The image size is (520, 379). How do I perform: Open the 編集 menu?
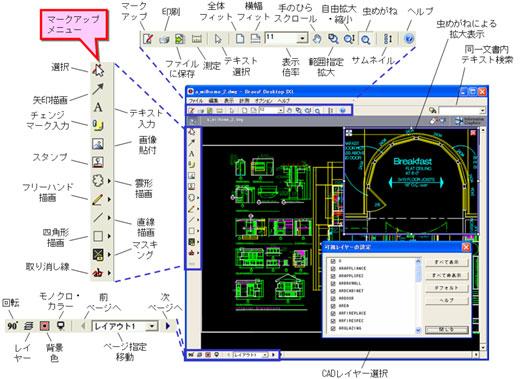[213, 101]
